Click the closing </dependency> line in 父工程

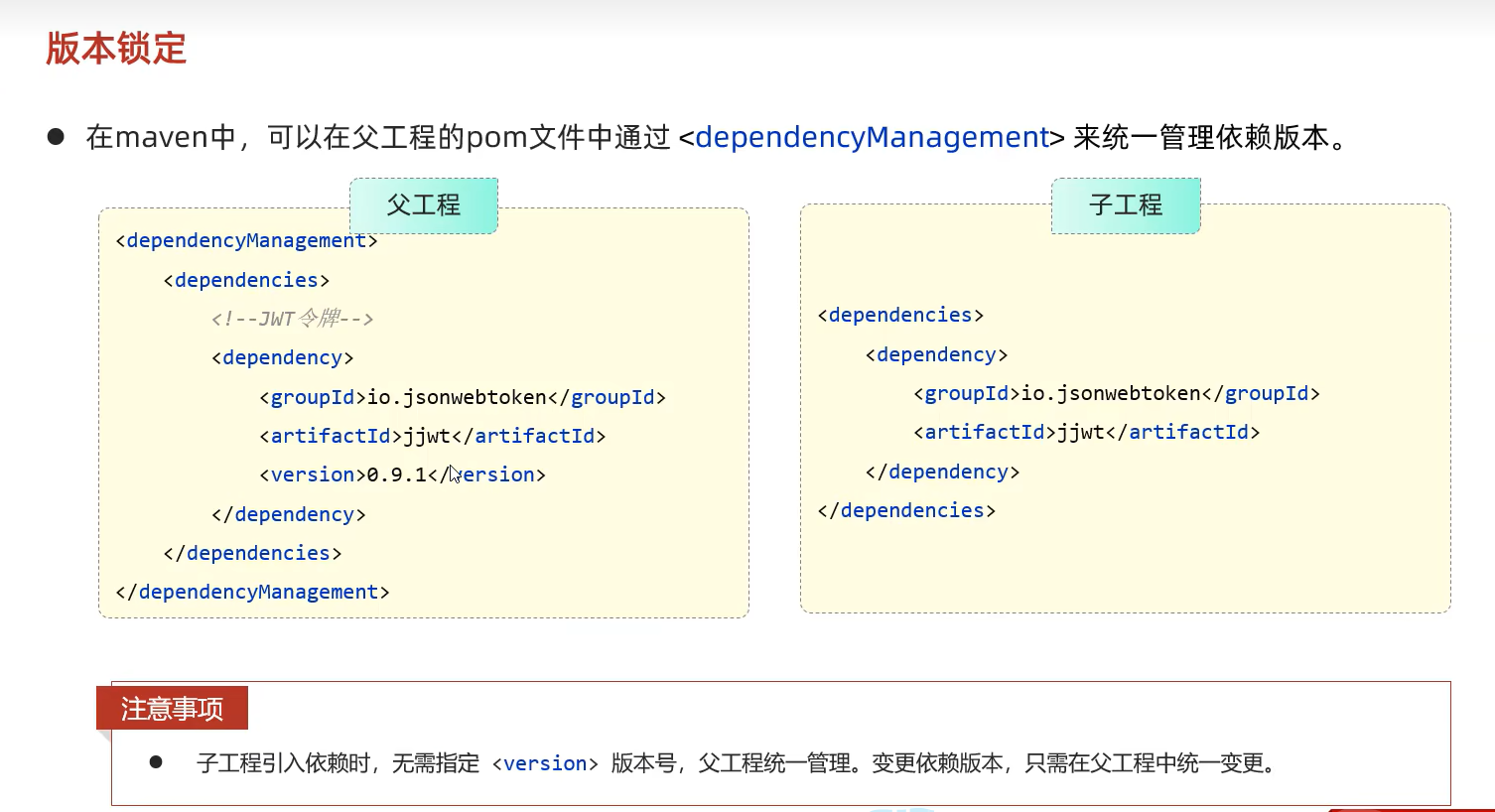(x=288, y=514)
